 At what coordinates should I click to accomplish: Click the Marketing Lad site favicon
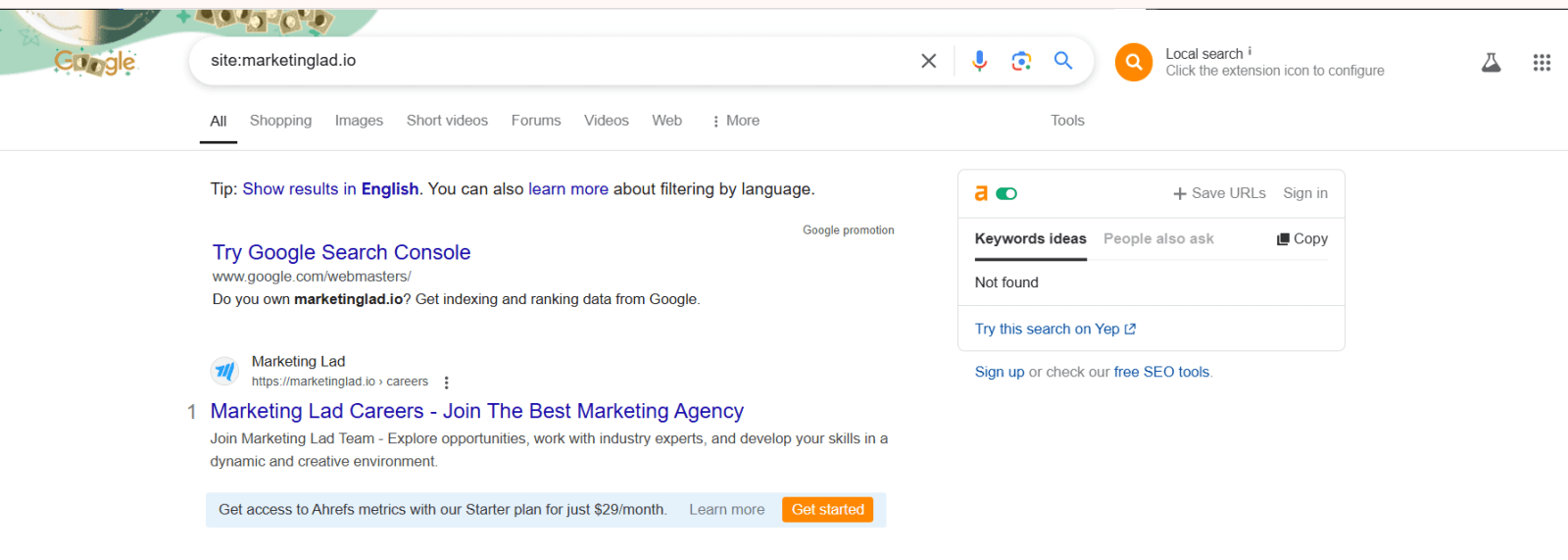(x=224, y=371)
